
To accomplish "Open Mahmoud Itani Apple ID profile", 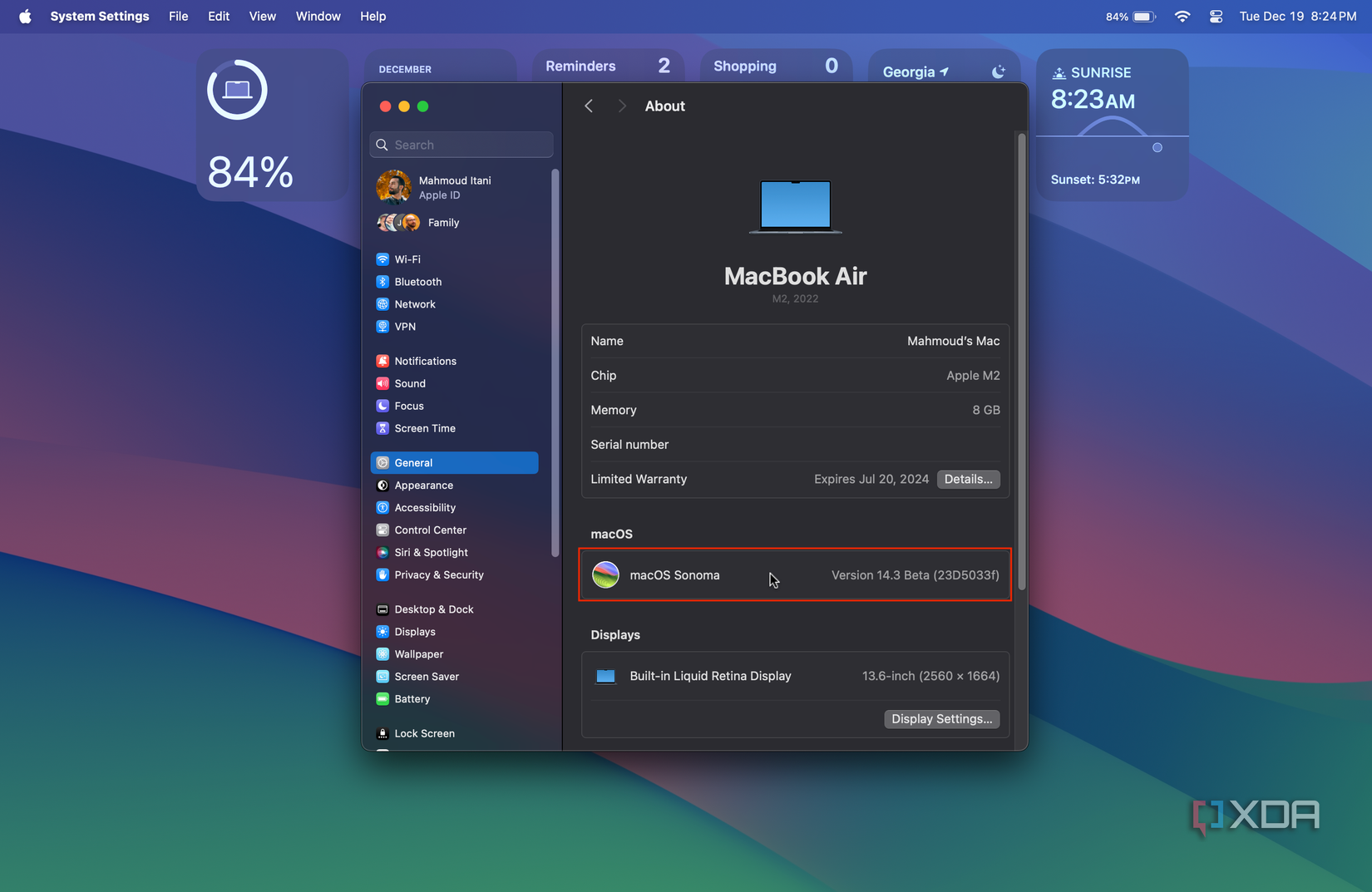I will tap(454, 188).
